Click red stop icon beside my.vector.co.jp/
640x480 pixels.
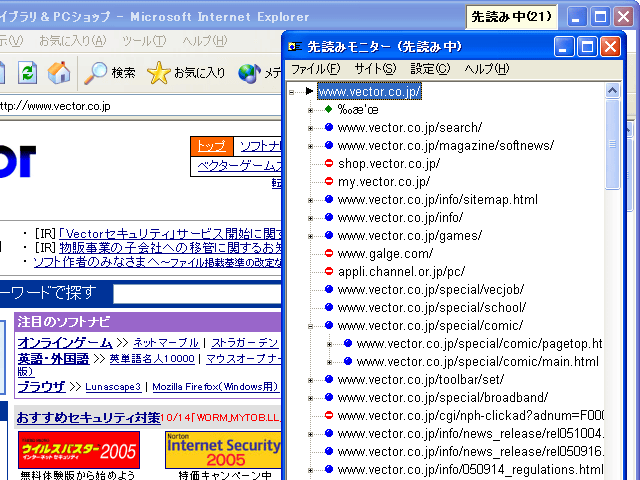329,181
